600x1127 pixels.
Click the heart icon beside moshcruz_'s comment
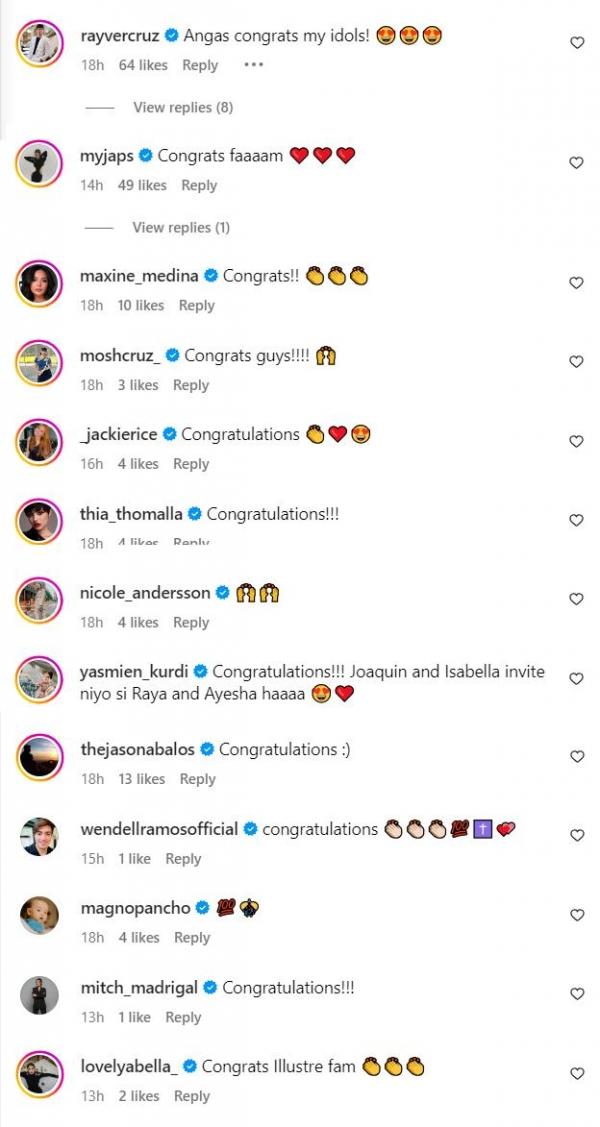576,362
